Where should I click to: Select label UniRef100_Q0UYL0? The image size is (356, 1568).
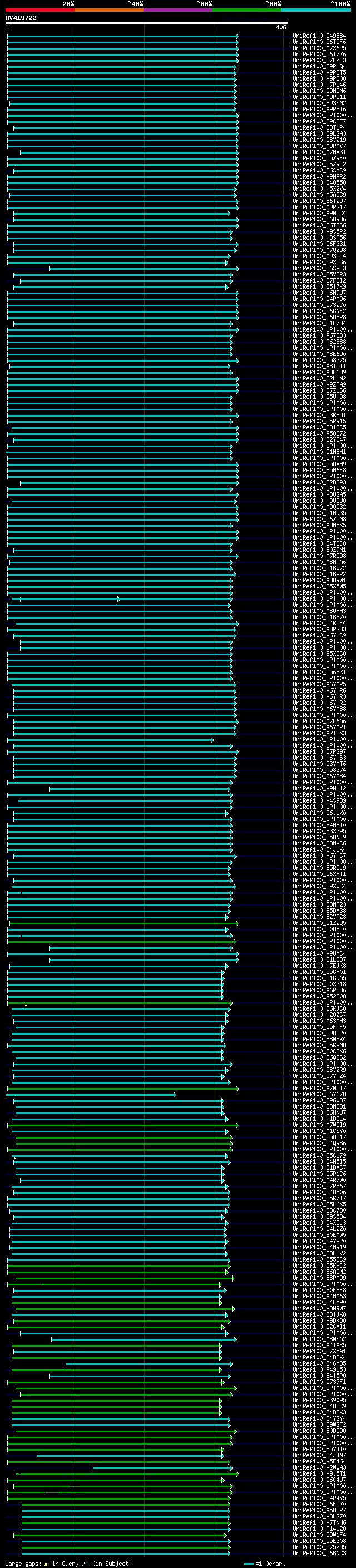coord(319,929)
